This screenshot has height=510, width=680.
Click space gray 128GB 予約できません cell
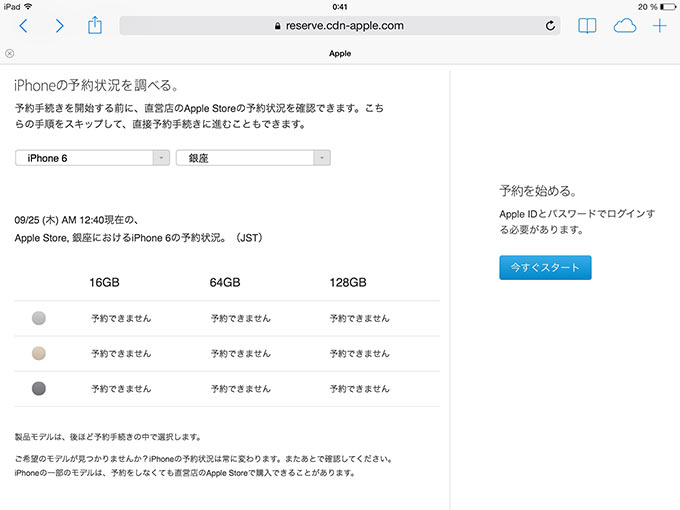[360, 389]
